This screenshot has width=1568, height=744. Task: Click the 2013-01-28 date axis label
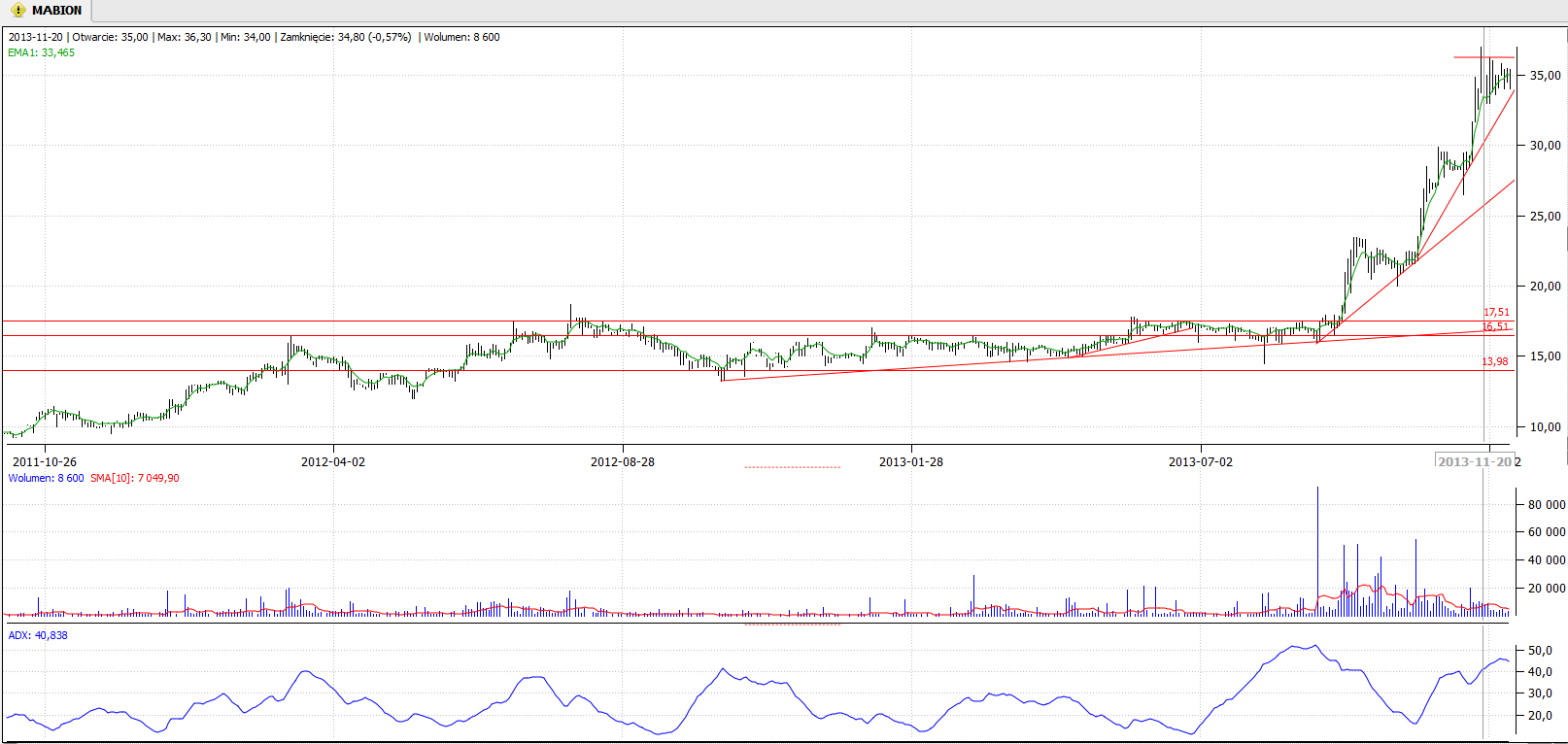coord(911,461)
